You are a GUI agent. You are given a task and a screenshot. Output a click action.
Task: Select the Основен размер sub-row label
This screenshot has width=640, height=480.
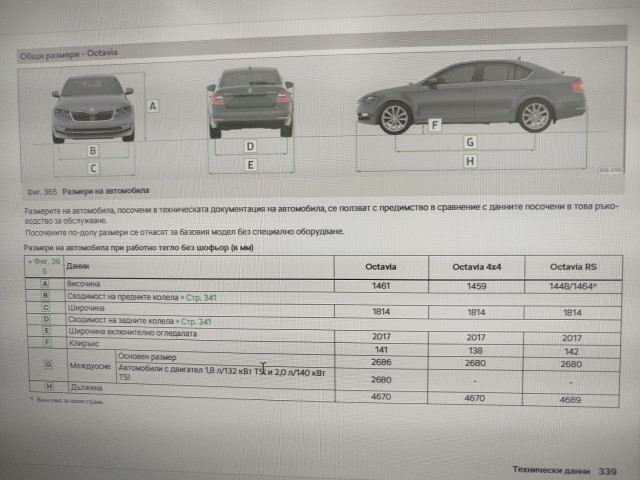(x=147, y=357)
